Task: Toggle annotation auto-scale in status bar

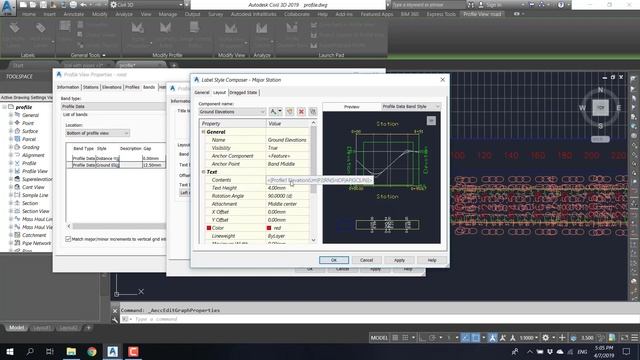Action: click(x=503, y=338)
